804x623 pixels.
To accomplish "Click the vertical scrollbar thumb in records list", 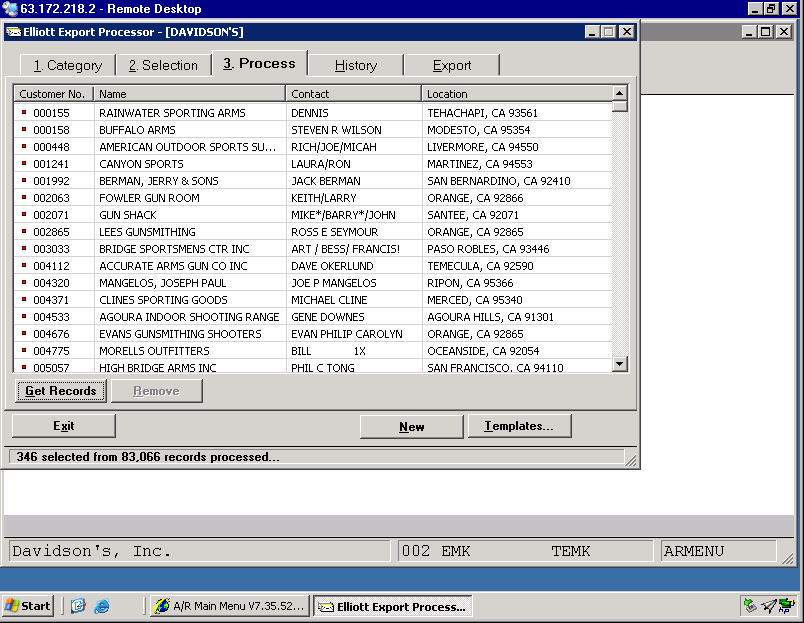I will [619, 107].
